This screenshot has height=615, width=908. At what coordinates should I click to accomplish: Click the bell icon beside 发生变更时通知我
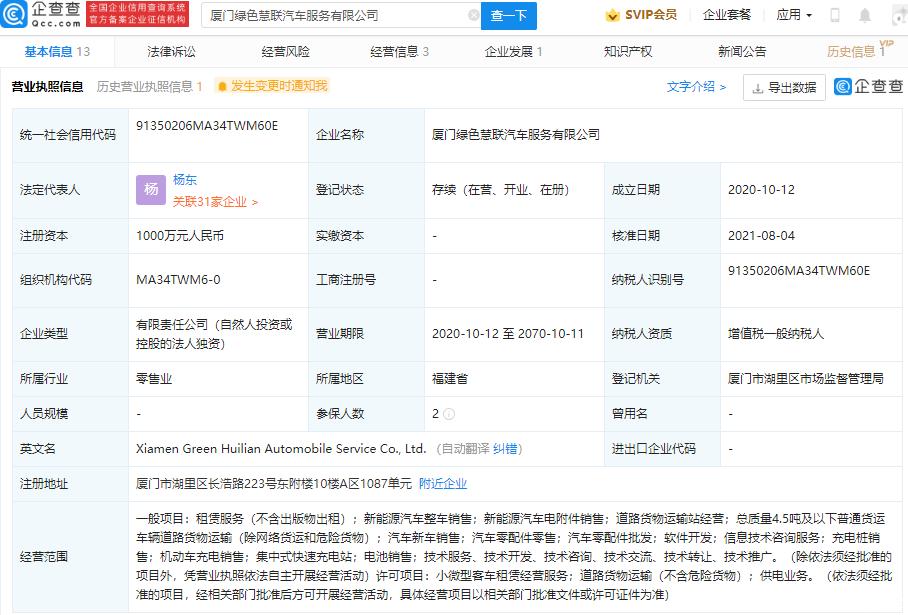(x=222, y=86)
